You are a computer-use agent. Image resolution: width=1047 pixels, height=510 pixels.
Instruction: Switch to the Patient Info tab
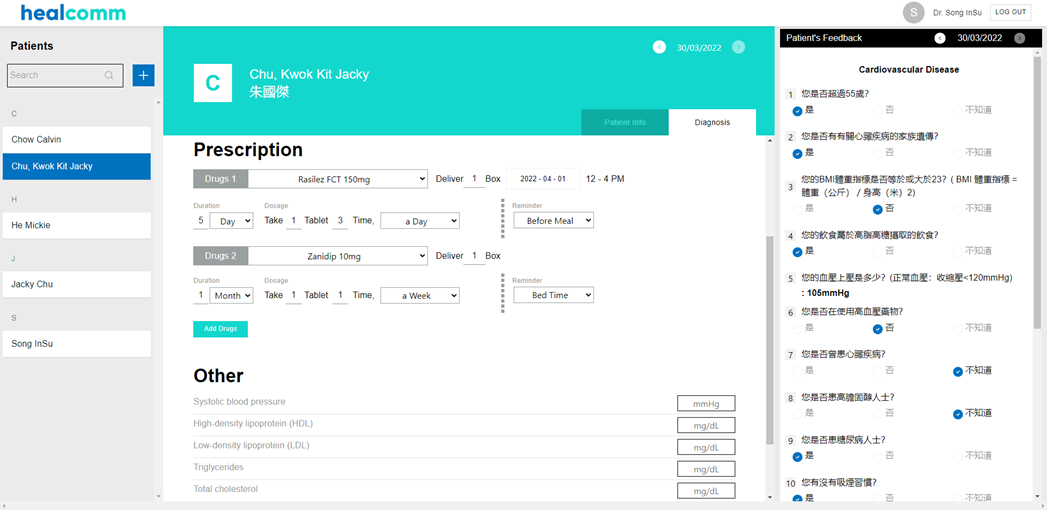[624, 122]
